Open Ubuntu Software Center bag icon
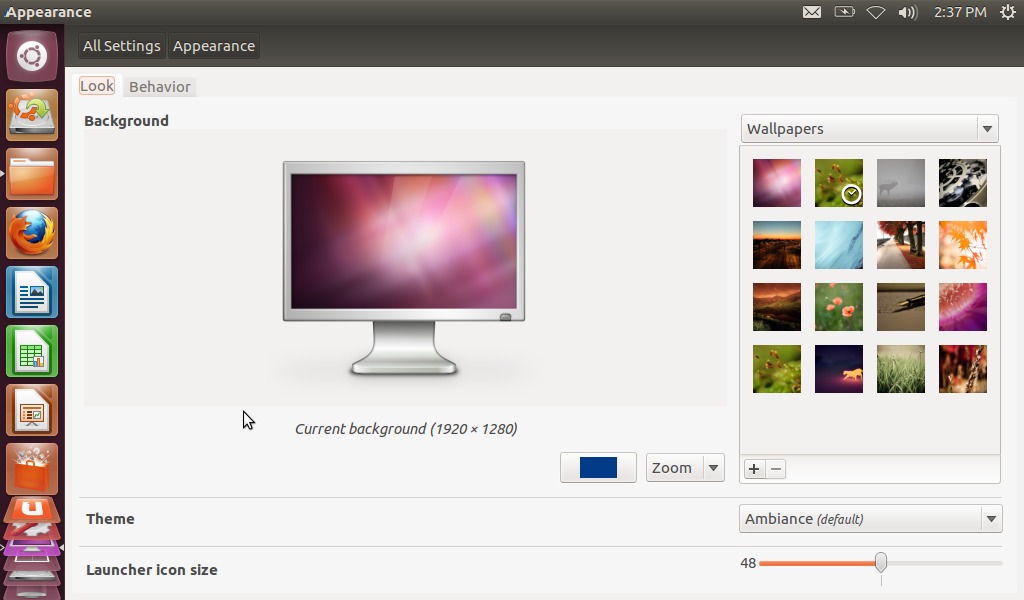The image size is (1024, 600). click(x=32, y=469)
